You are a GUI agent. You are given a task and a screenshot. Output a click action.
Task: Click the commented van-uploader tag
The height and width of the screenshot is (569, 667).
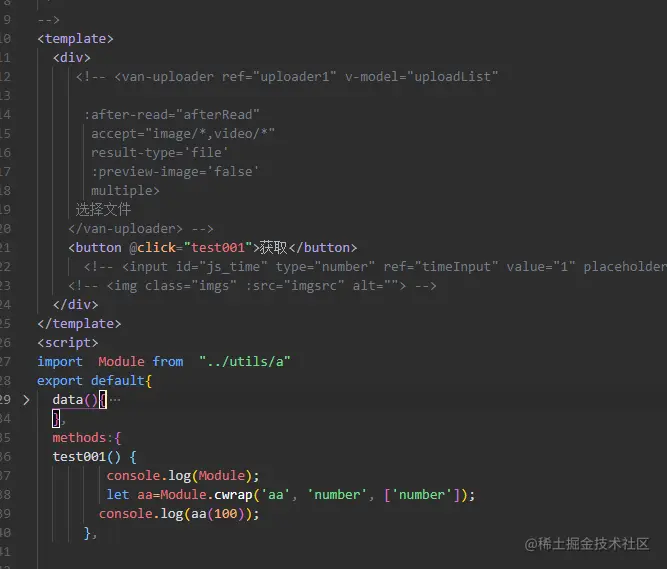coord(287,77)
